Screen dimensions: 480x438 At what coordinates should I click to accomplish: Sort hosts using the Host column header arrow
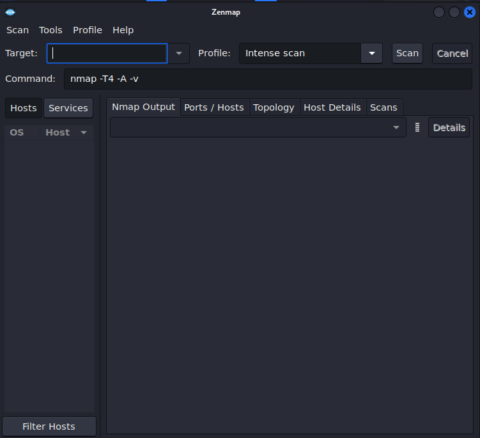click(x=84, y=132)
